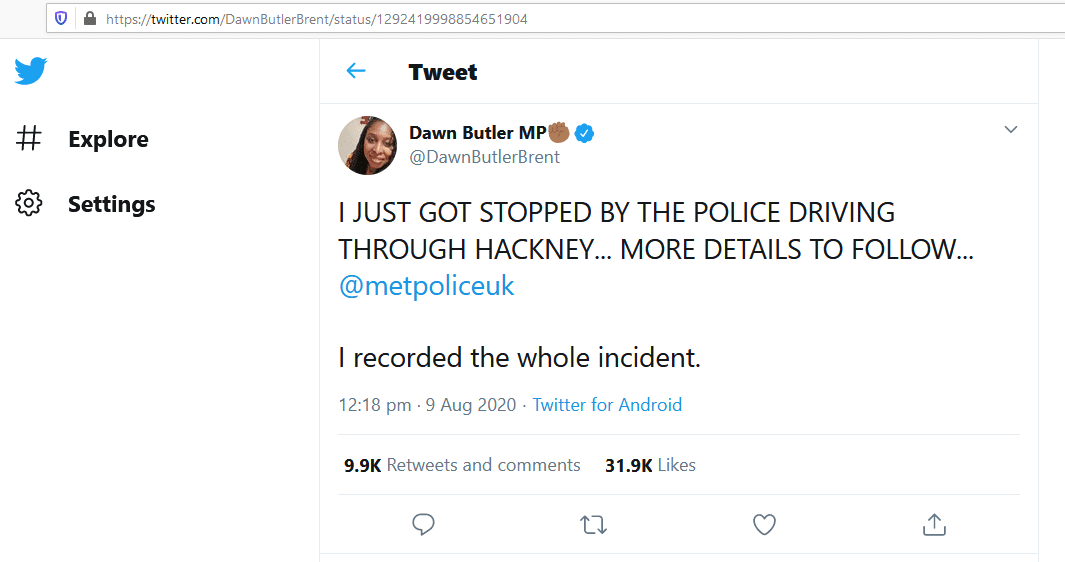Open the @DawnButlerBrent handle link
Screen dimensions: 1065x562
[485, 157]
